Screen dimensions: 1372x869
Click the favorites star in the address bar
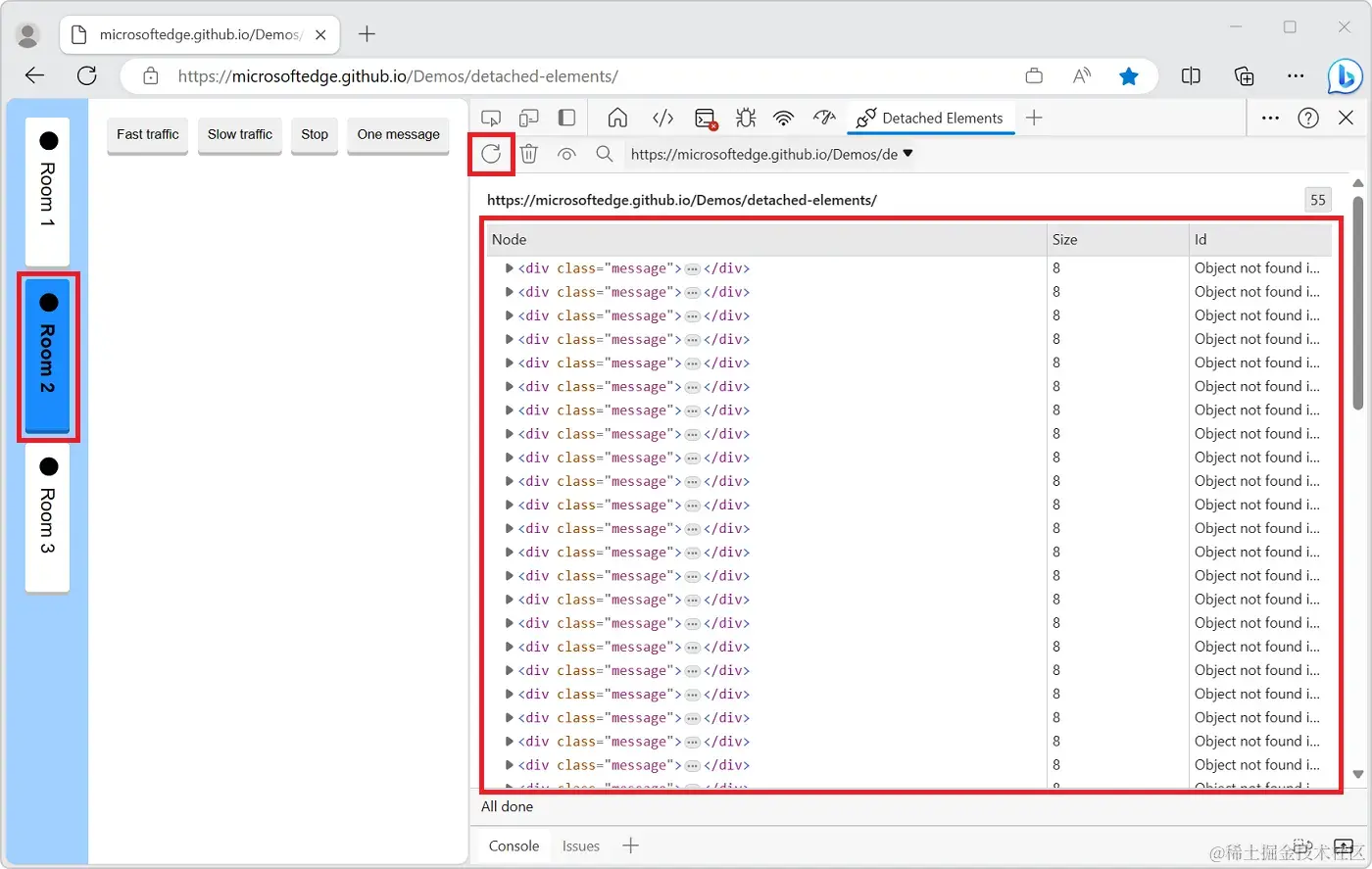1129,76
